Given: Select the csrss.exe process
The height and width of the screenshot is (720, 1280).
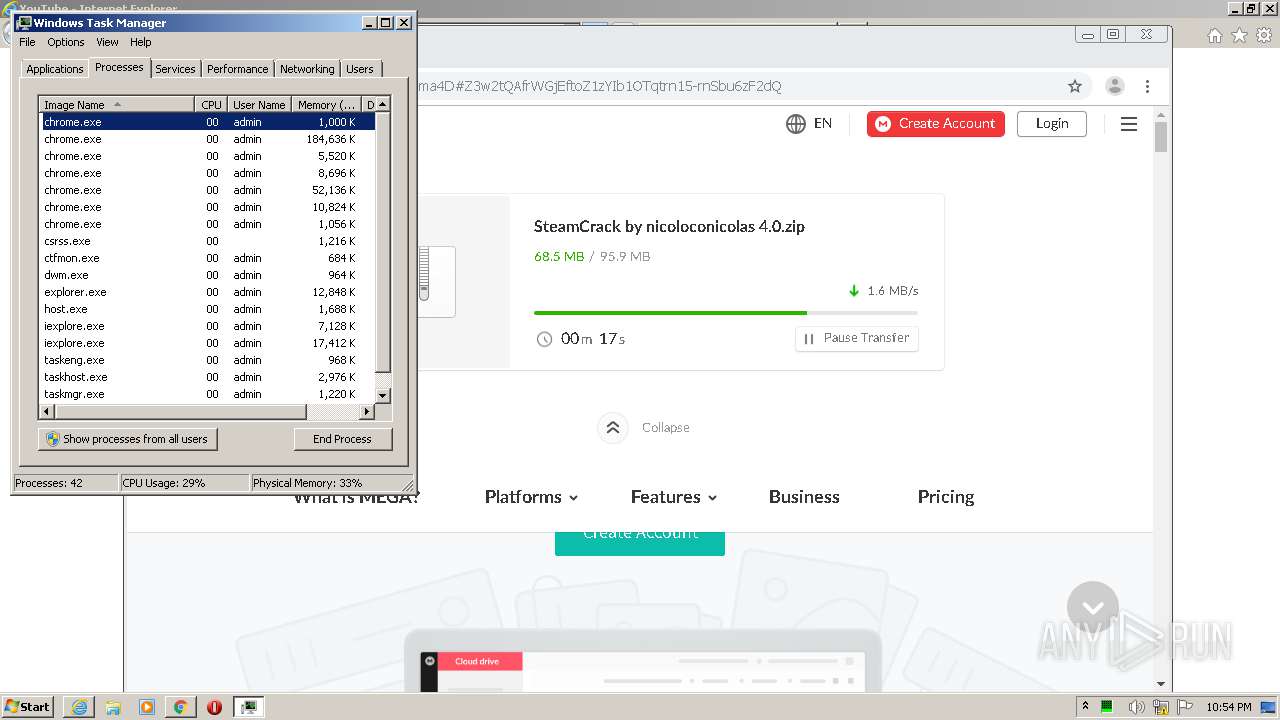Looking at the screenshot, I should (x=208, y=241).
